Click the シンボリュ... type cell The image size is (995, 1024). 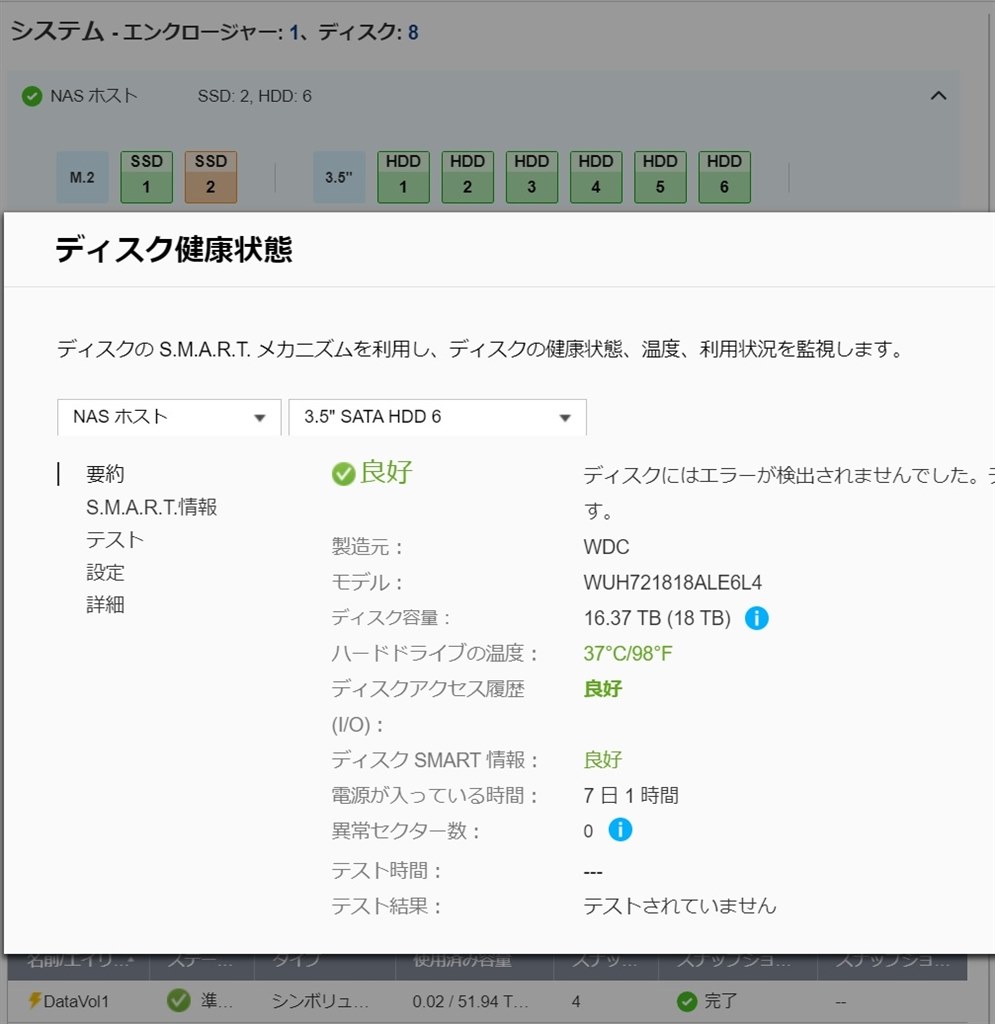(x=320, y=1000)
